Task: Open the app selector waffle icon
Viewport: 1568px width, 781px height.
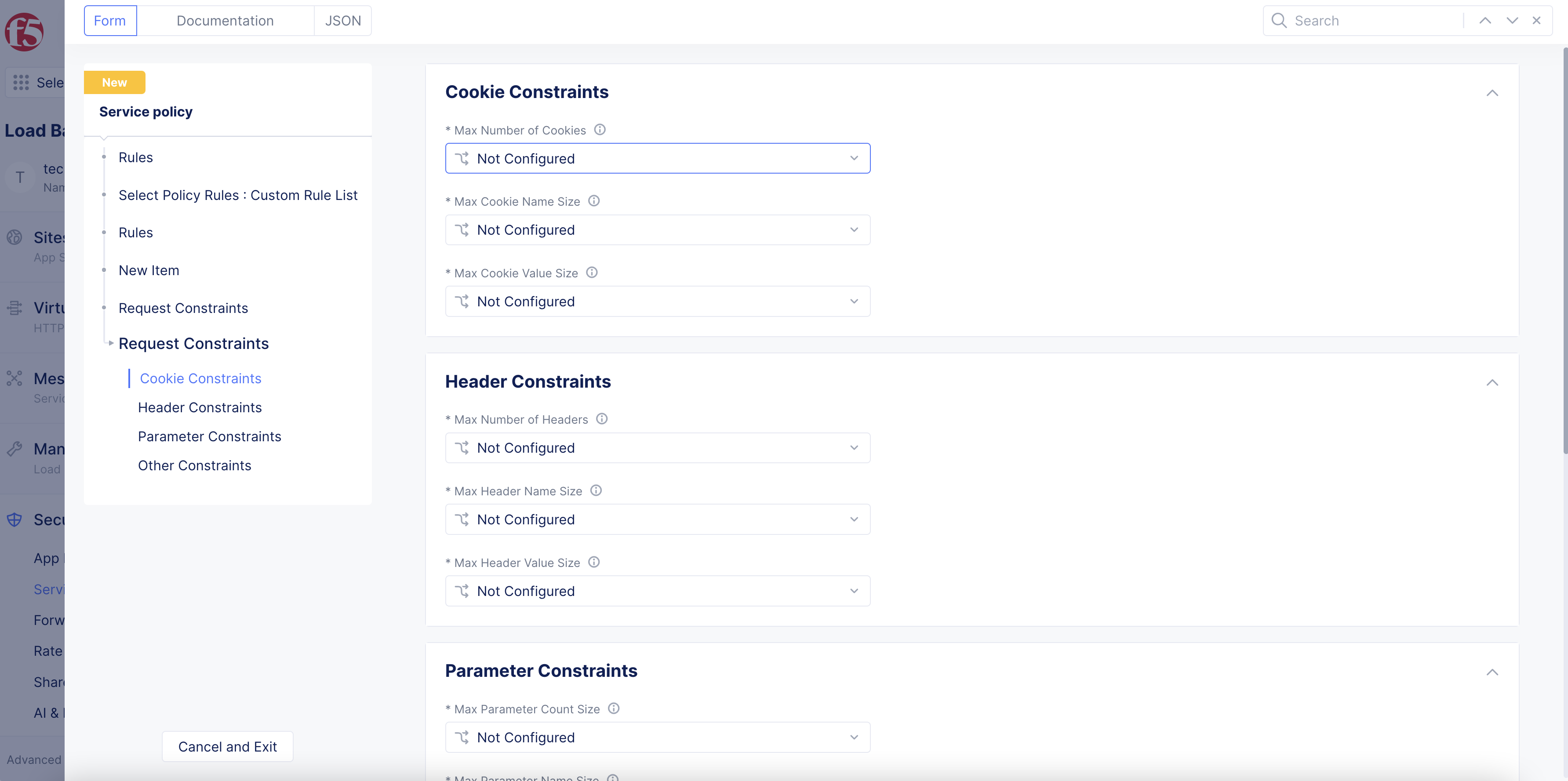Action: (20, 82)
